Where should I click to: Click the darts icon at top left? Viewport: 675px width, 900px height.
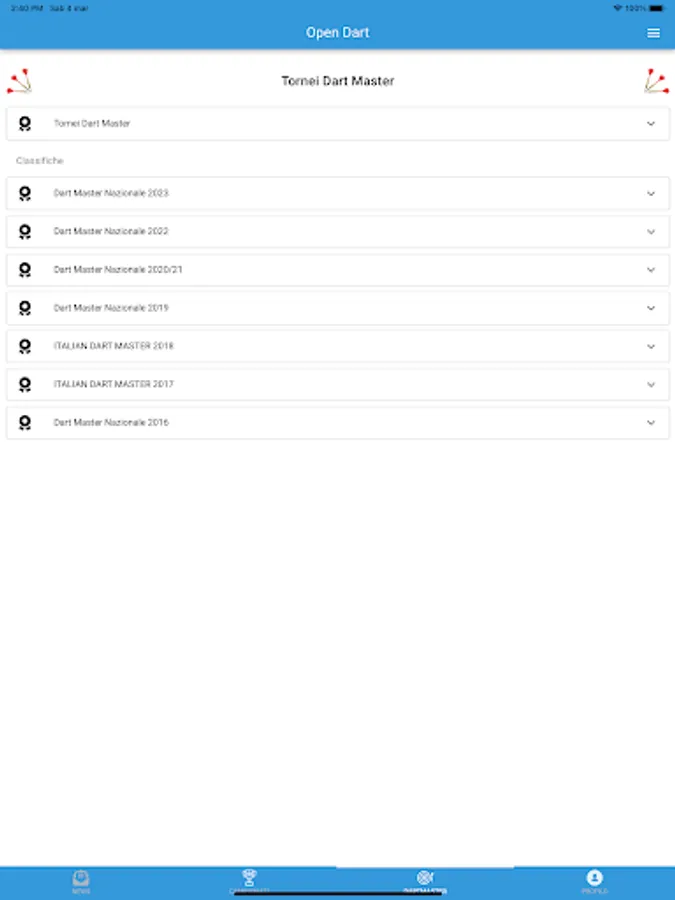(19, 81)
